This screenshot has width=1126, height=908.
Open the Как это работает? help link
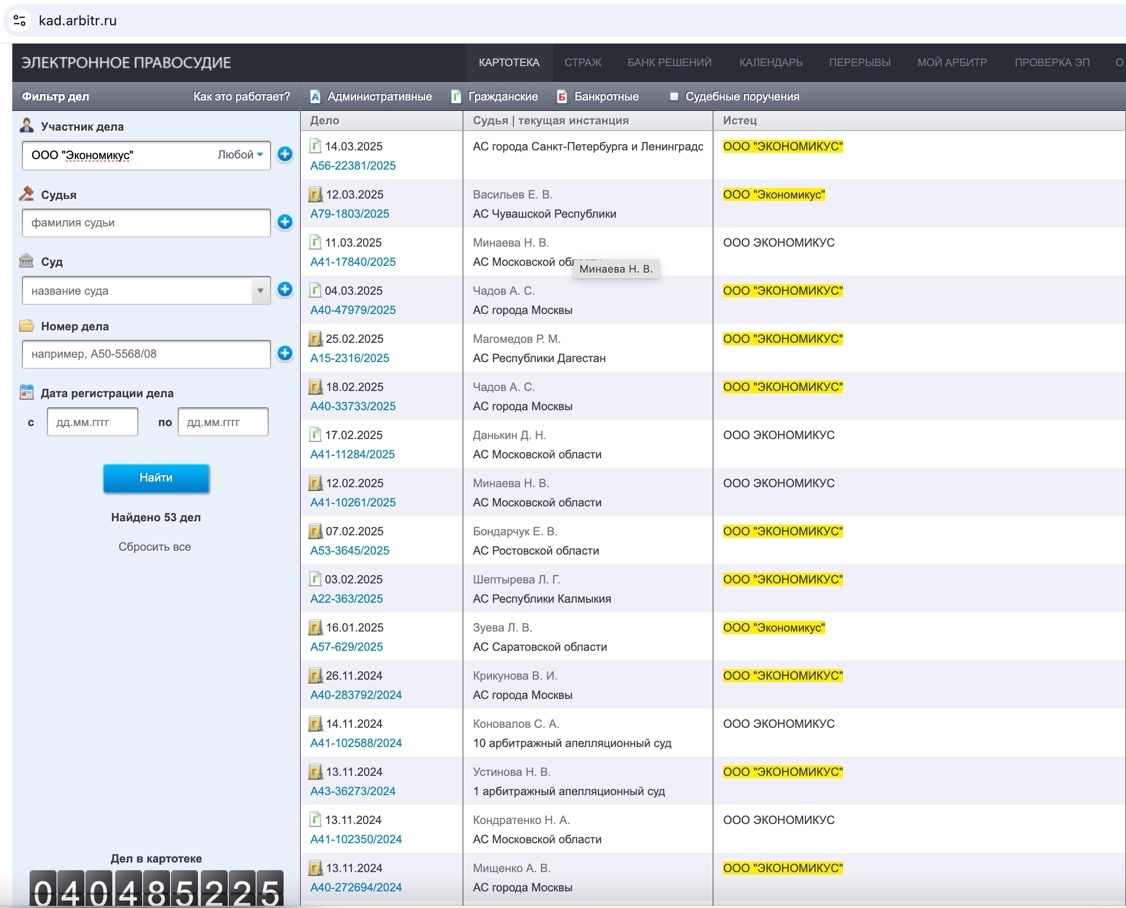pyautogui.click(x=241, y=96)
